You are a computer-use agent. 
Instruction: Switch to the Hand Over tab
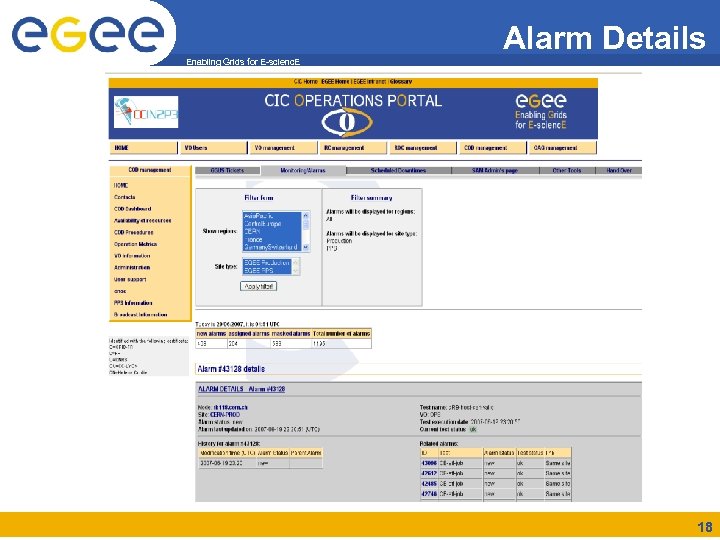click(x=619, y=170)
